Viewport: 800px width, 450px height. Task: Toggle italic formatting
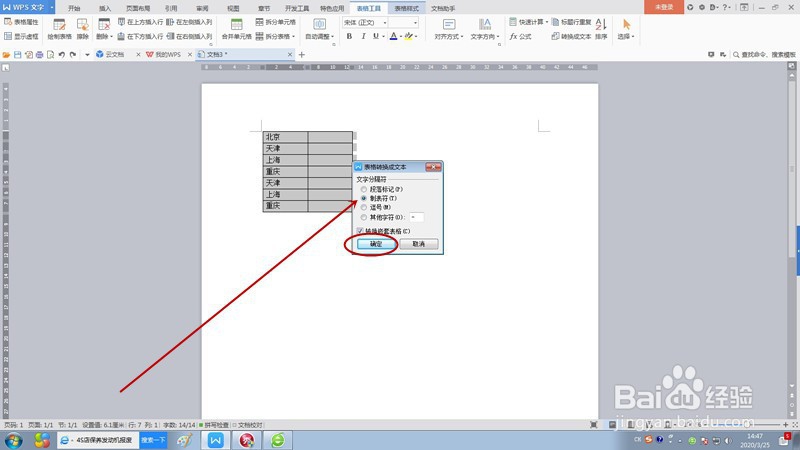(x=363, y=36)
